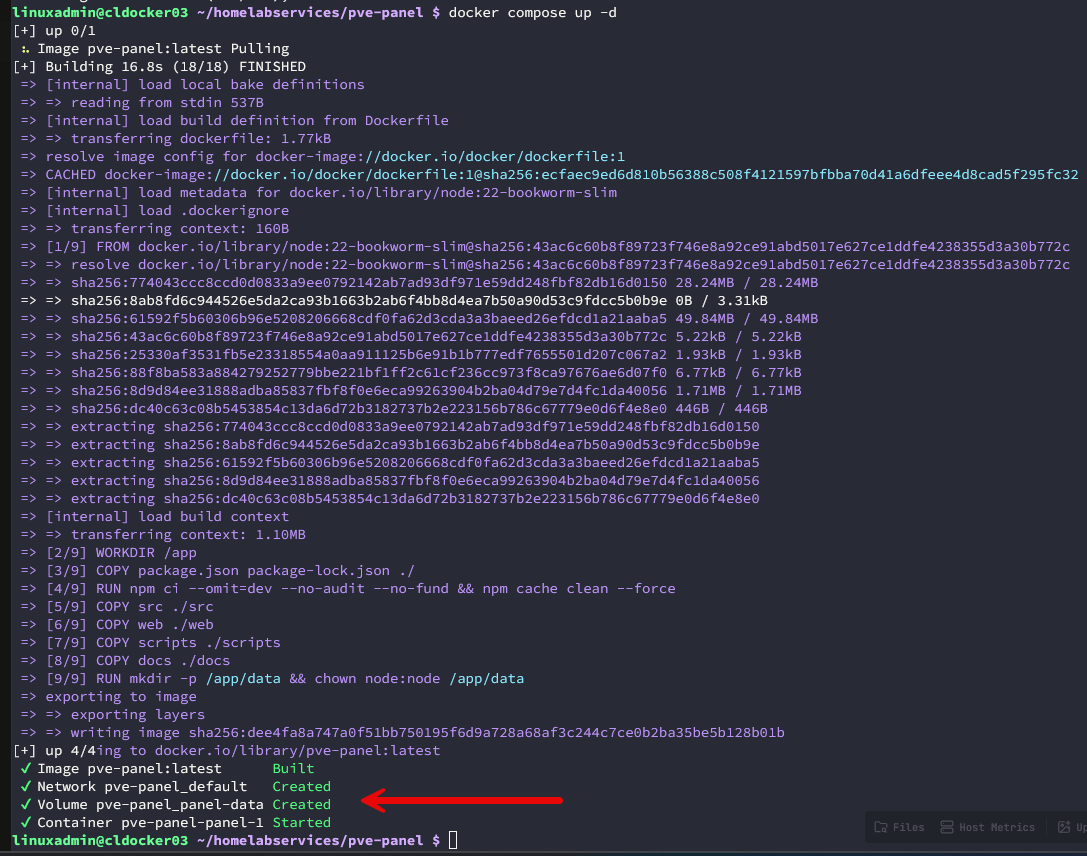Click 'extracting sha256:61592f5b' line
This screenshot has height=856, width=1087.
click(x=390, y=463)
